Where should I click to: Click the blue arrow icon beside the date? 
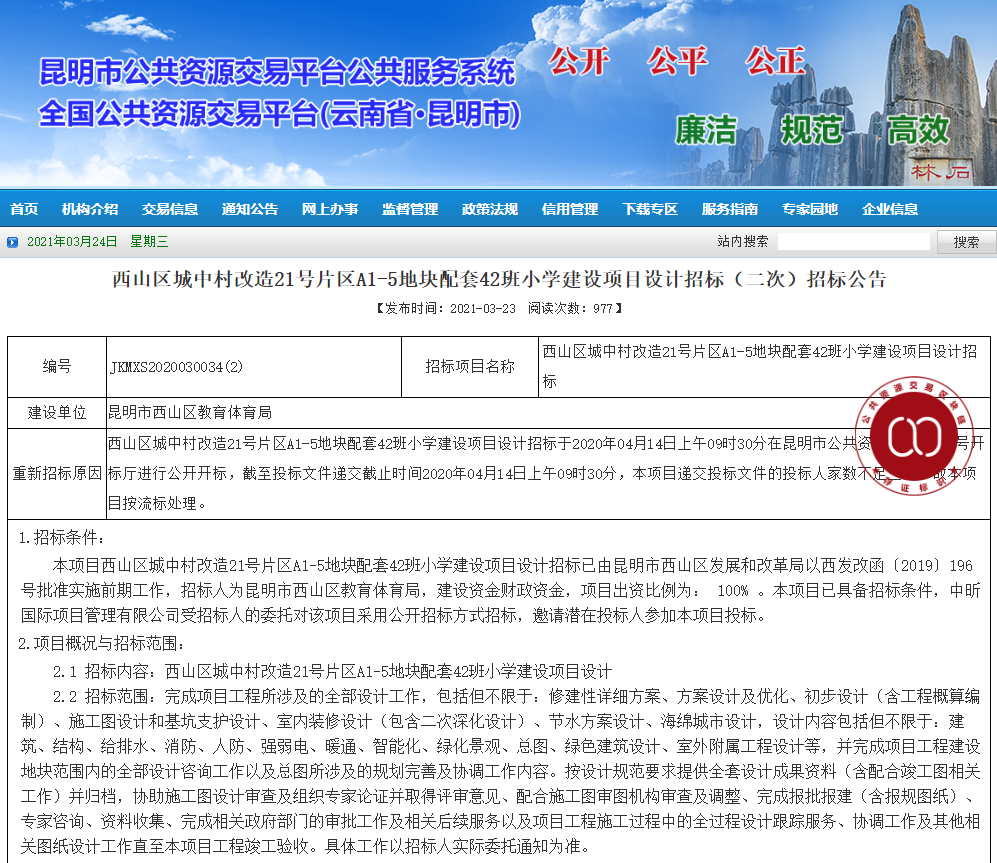pos(12,242)
